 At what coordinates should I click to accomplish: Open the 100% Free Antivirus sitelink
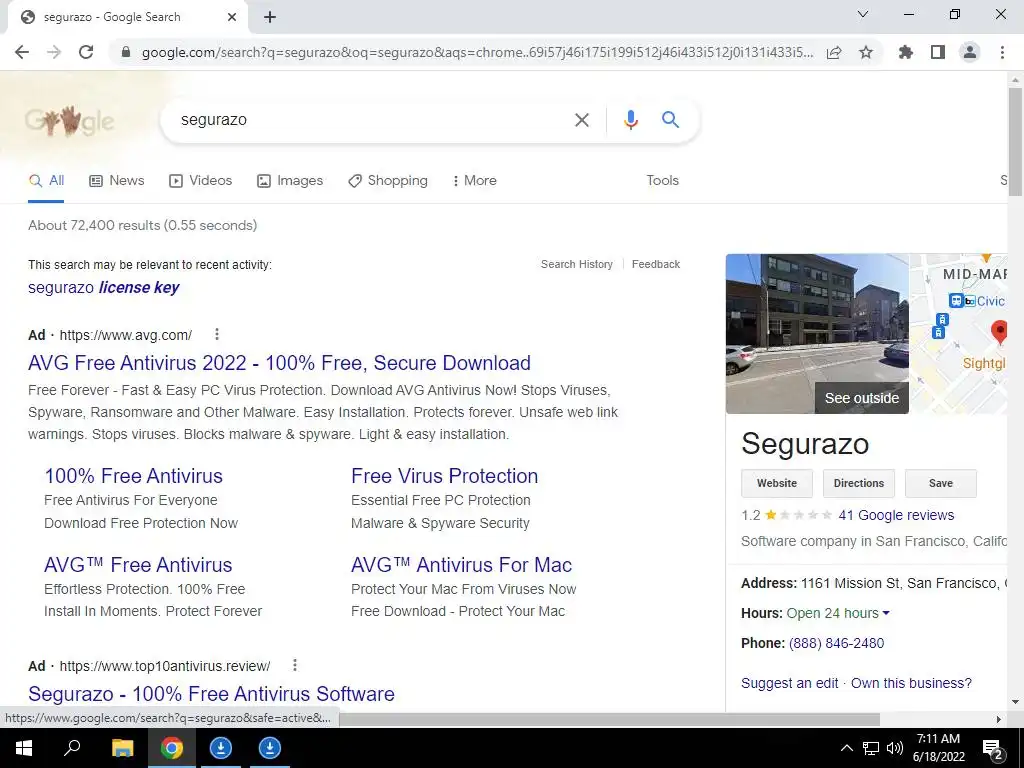click(133, 476)
